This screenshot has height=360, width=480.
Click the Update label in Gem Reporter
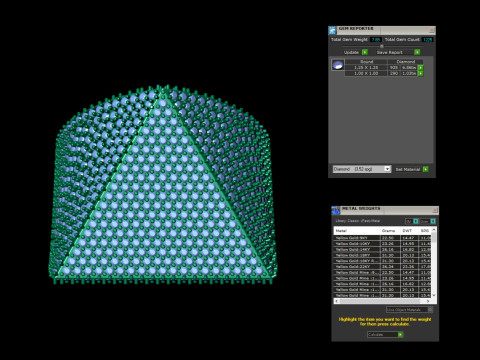(351, 52)
